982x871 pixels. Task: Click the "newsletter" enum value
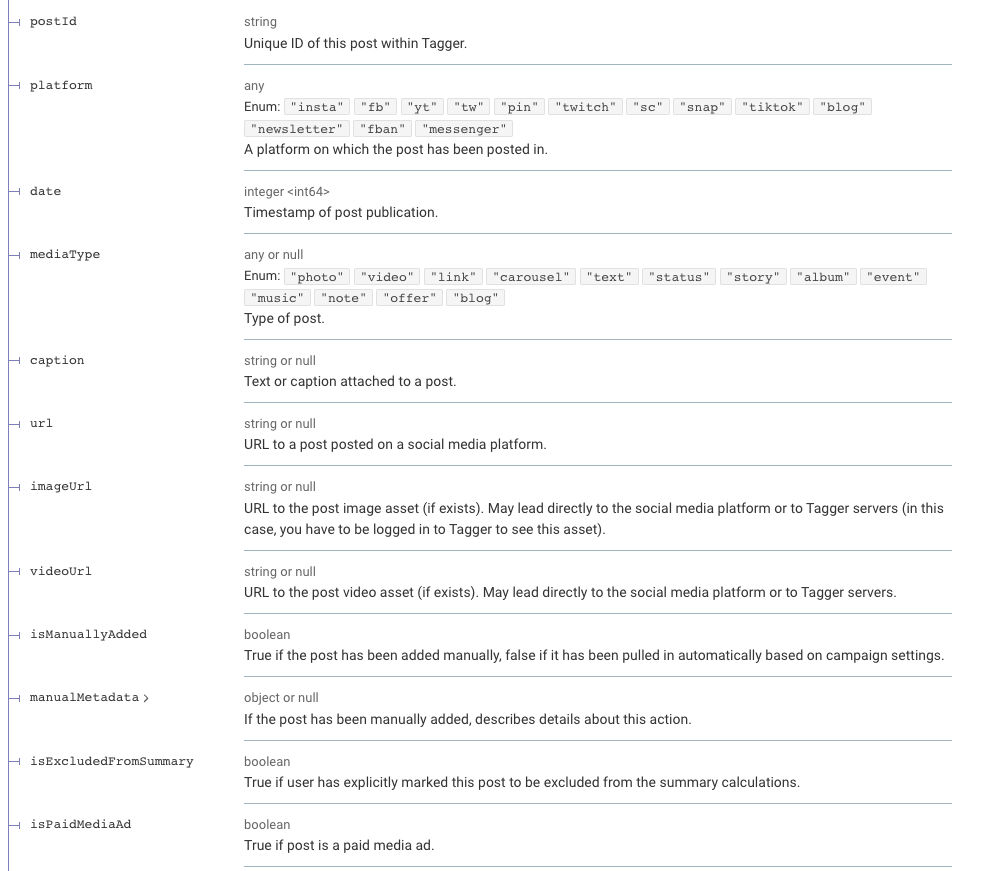pos(297,129)
